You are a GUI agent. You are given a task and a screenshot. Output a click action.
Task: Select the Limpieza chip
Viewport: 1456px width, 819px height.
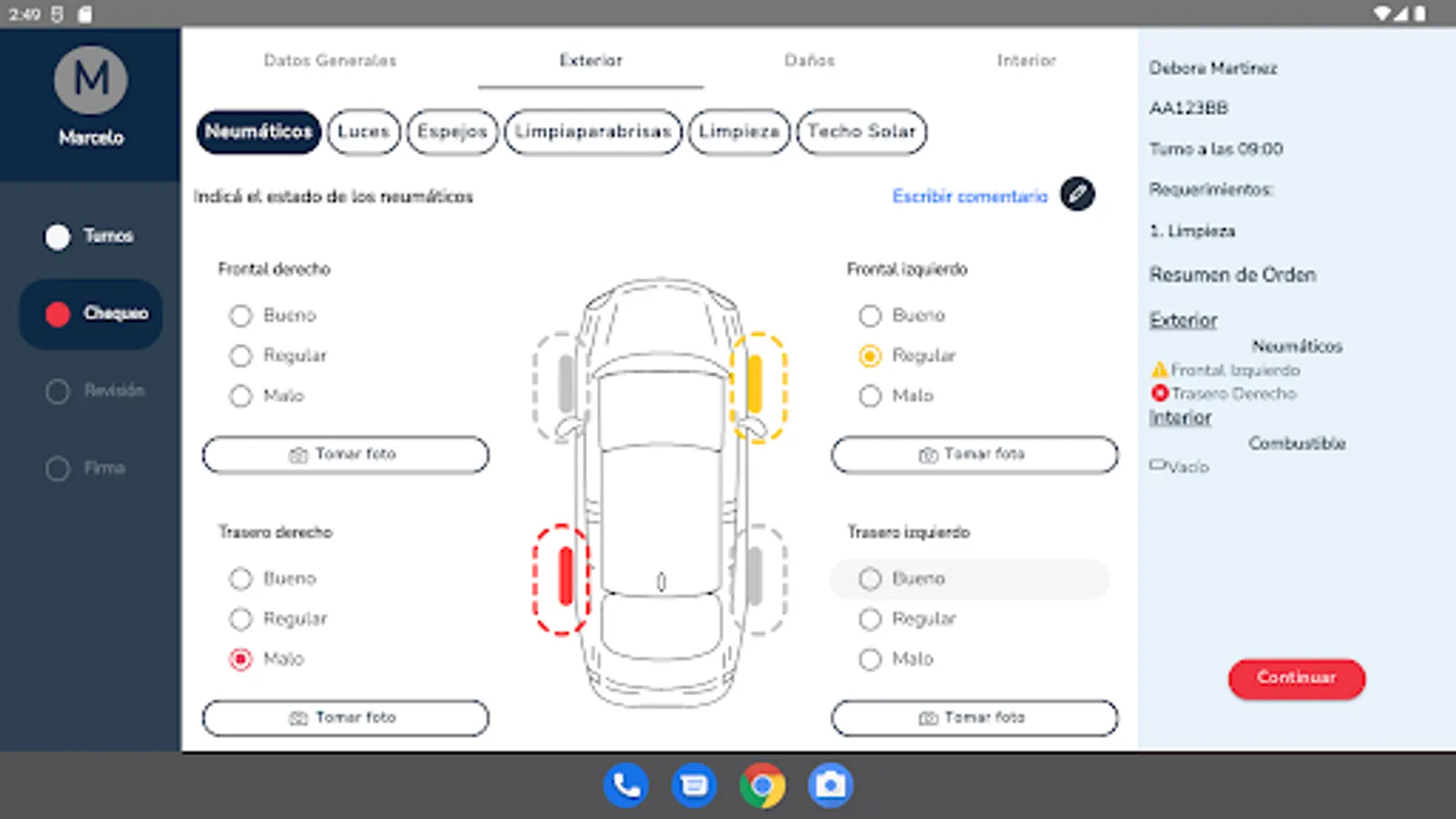739,132
